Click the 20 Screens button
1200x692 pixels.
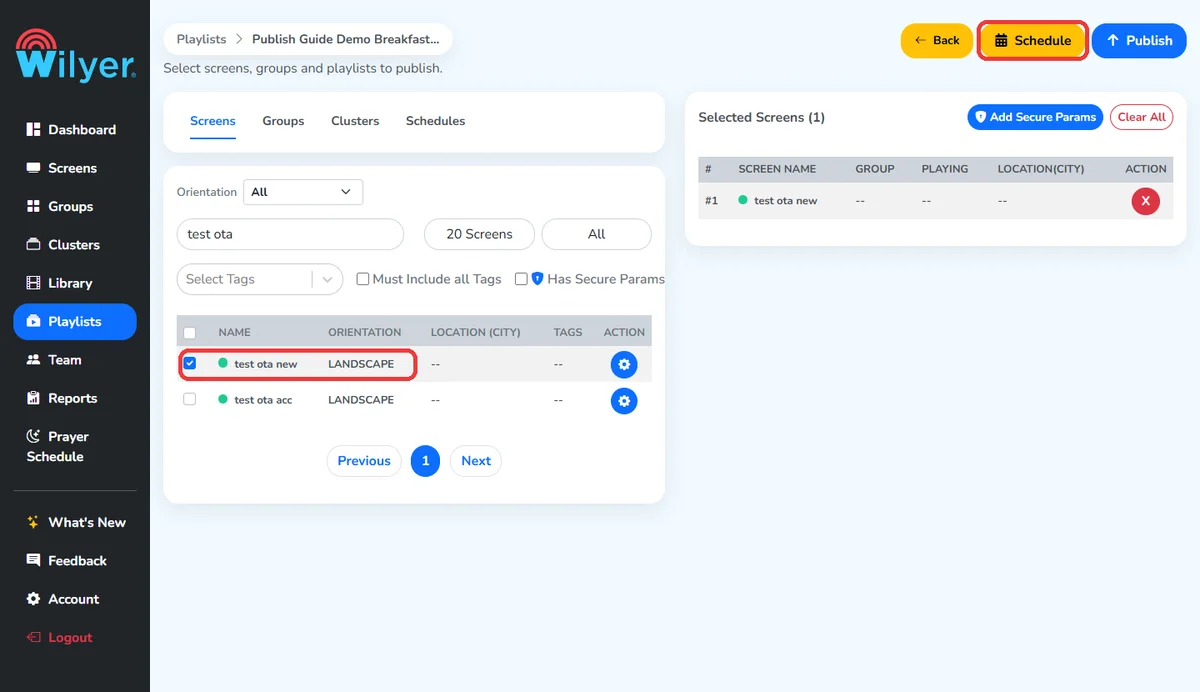[x=479, y=234]
